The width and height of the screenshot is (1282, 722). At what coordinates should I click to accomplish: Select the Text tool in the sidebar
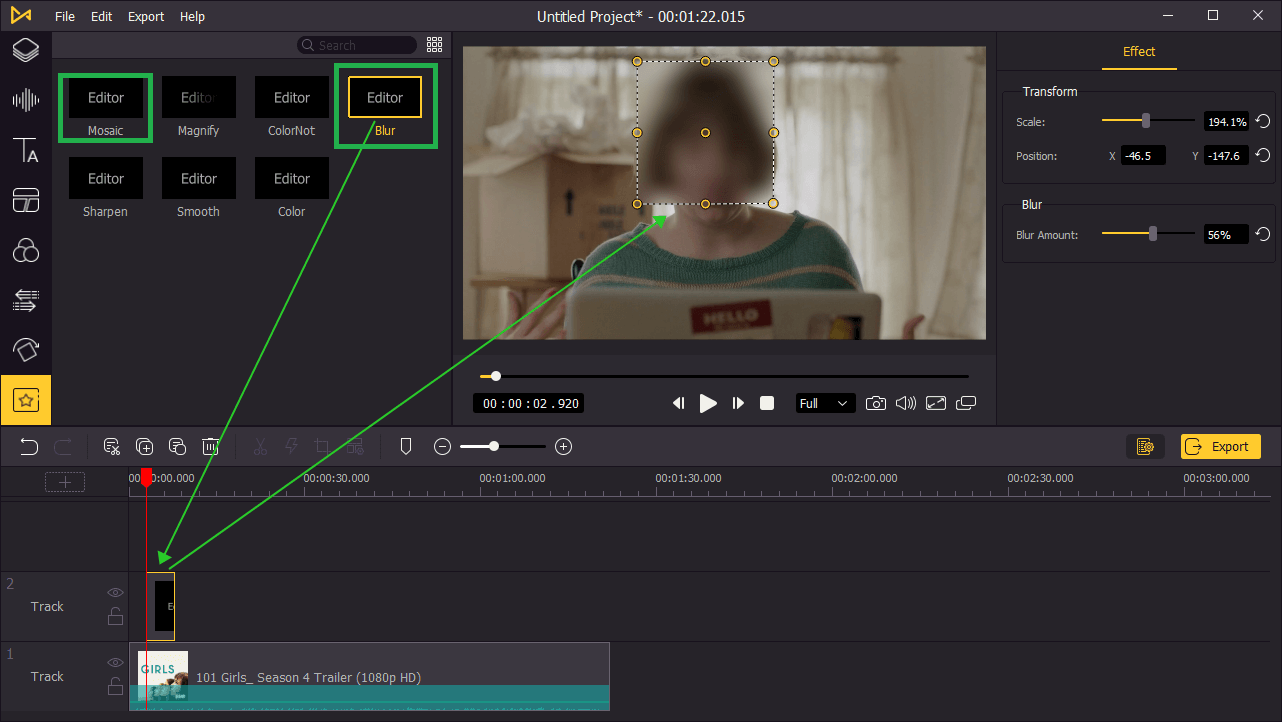[26, 150]
